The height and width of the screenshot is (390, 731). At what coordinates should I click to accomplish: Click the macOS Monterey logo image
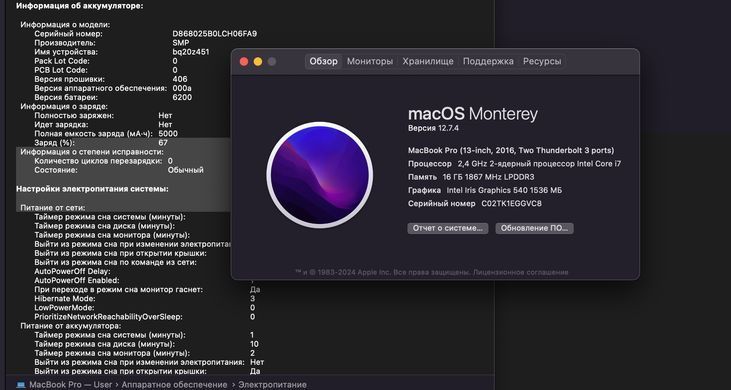(x=319, y=175)
